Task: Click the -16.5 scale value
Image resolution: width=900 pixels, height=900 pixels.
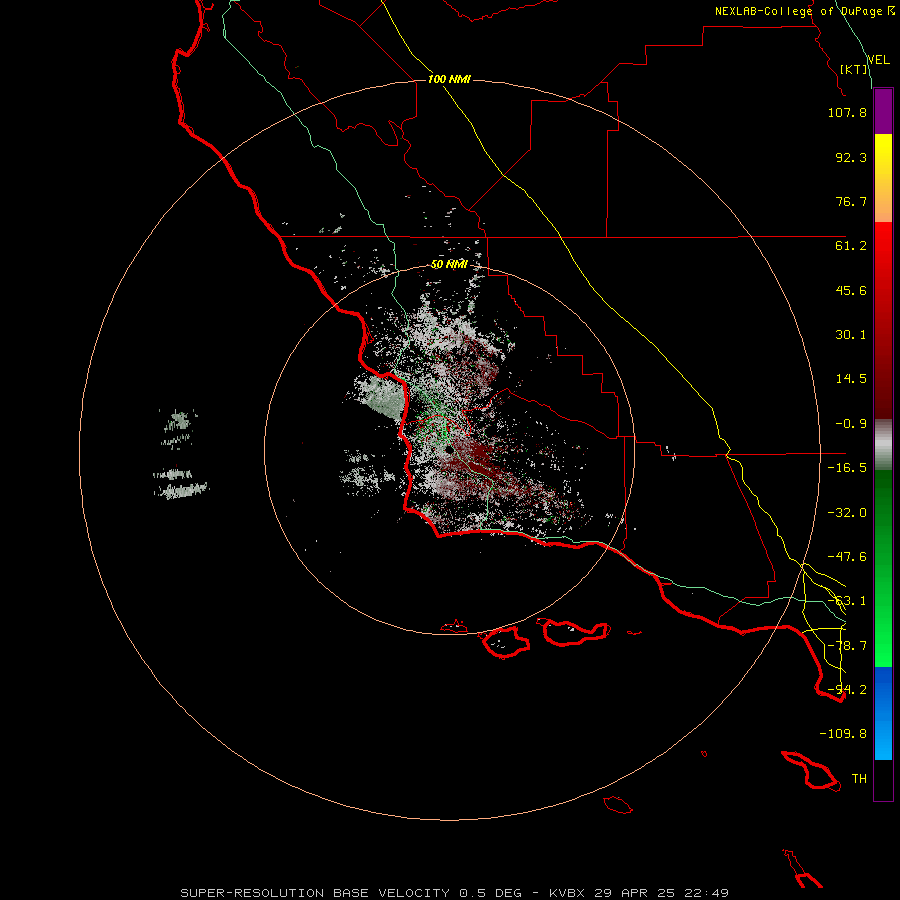Action: (x=847, y=468)
